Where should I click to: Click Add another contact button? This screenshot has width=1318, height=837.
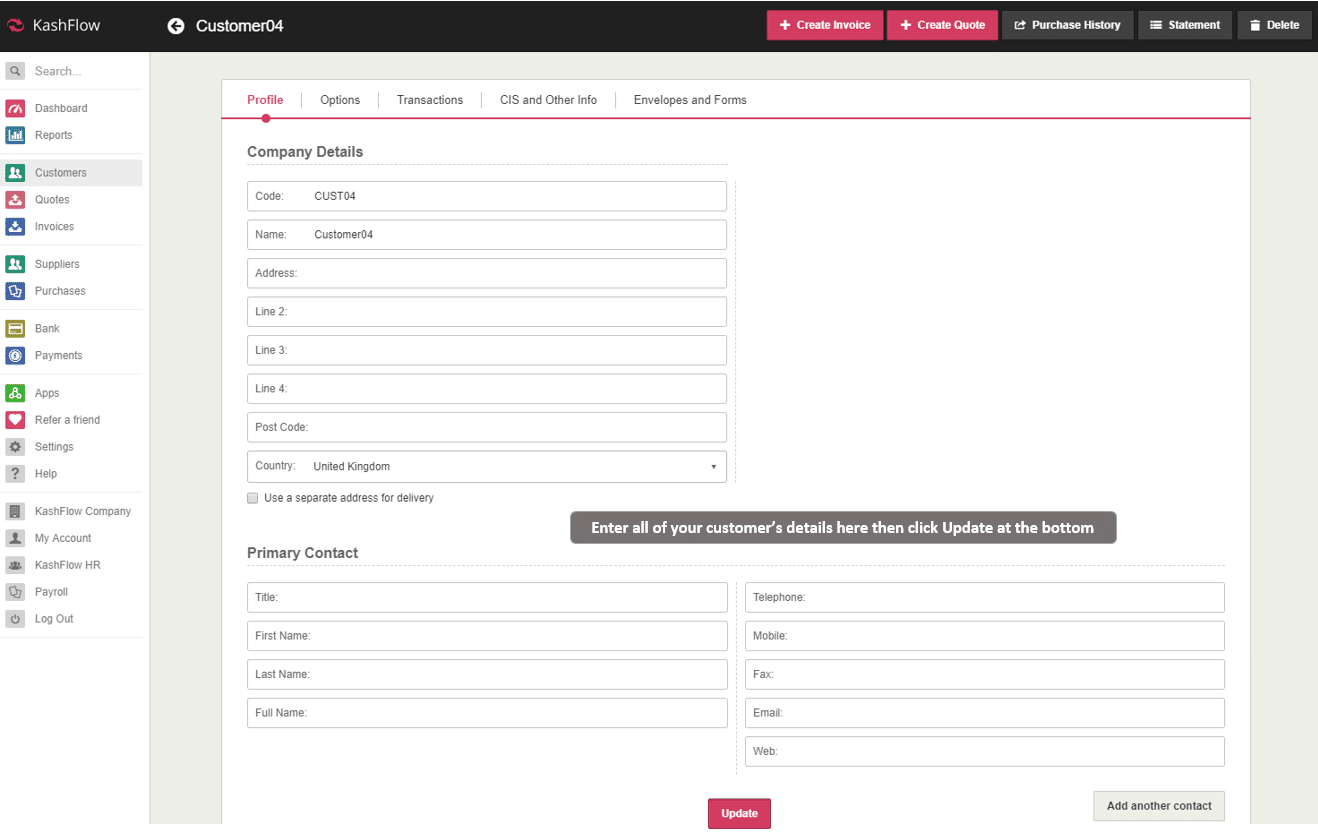(1159, 806)
